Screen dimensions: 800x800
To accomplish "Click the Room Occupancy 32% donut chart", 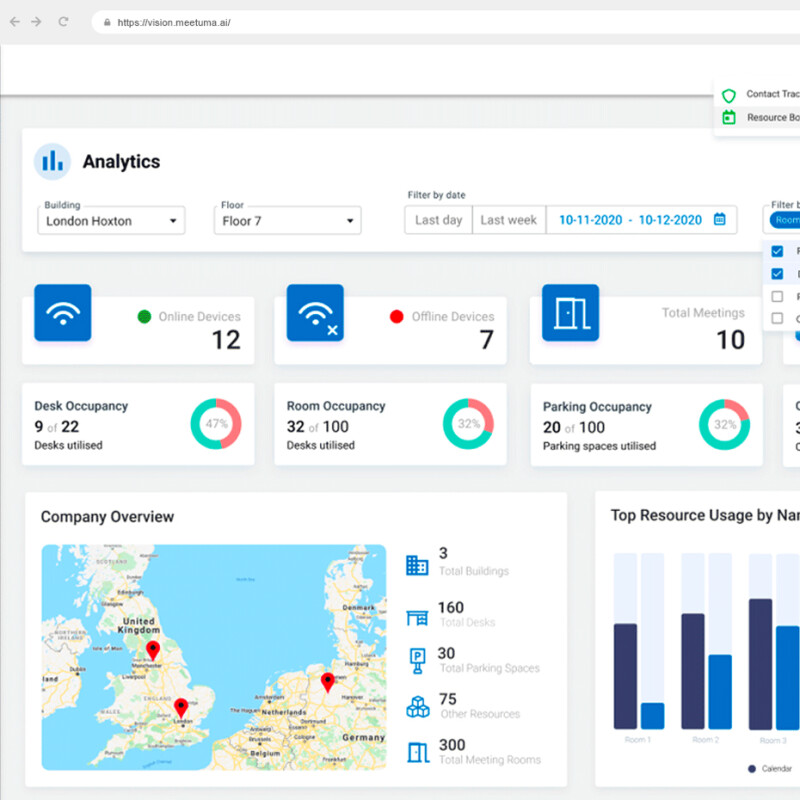I will coord(468,424).
